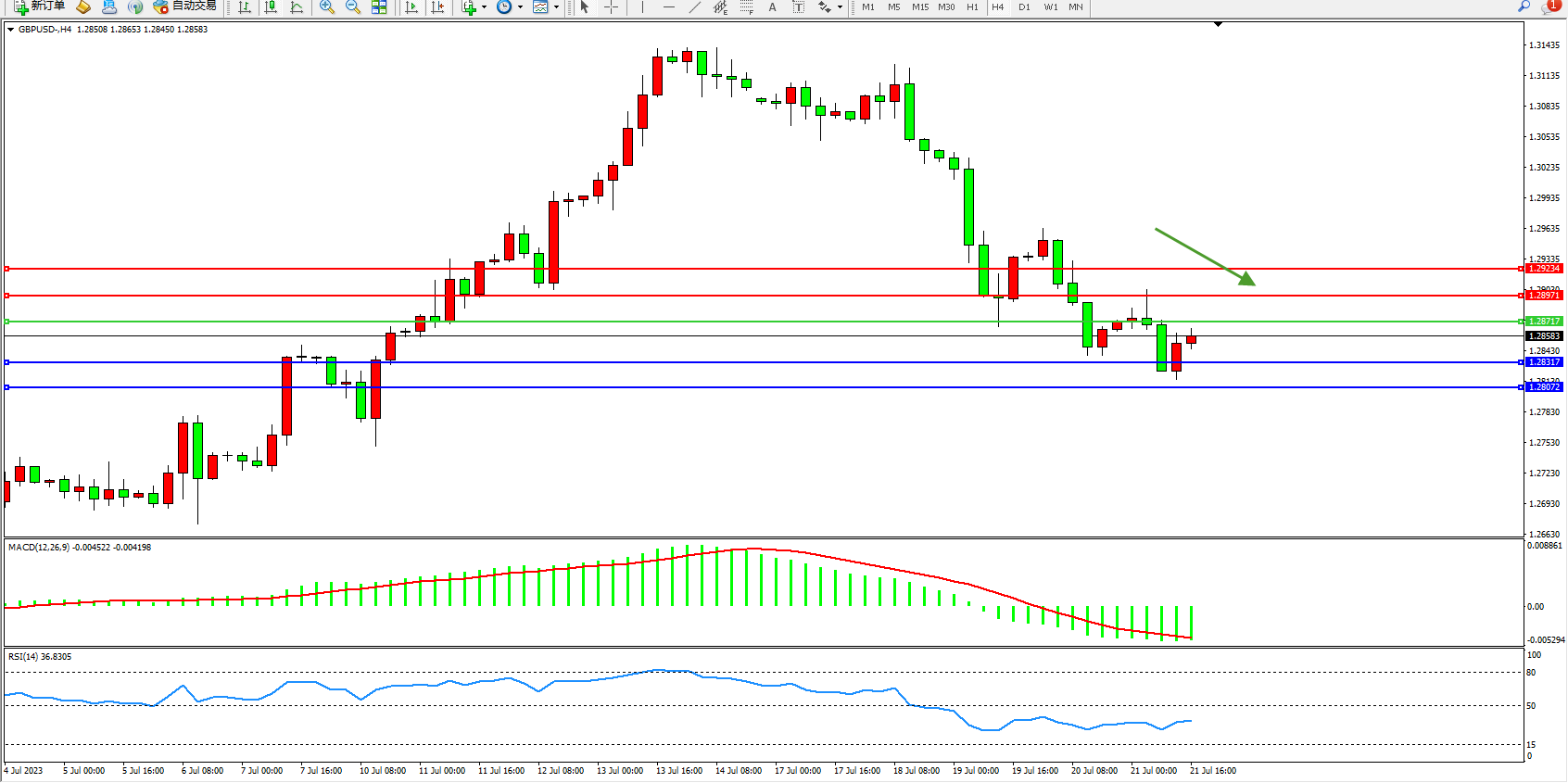
Task: Open the periodicity clock dropdown arrow
Action: (520, 7)
